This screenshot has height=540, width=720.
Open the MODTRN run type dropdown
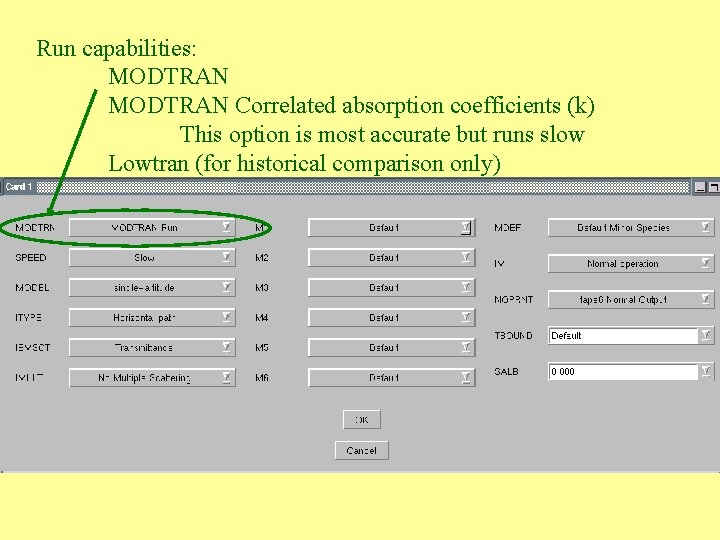(x=152, y=227)
